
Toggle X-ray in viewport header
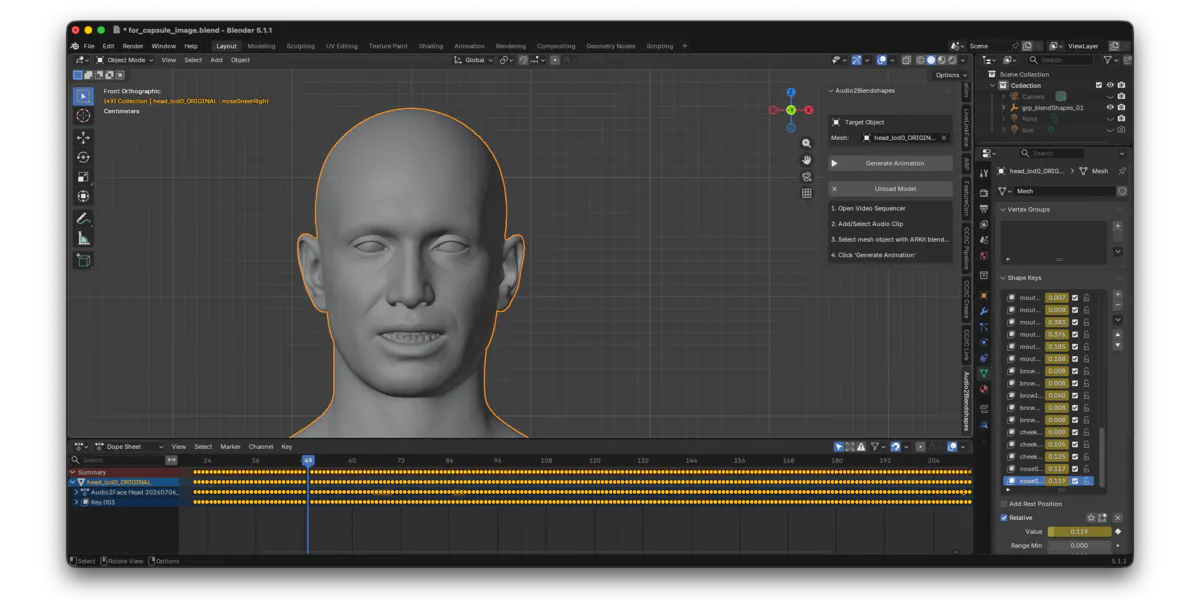pyautogui.click(x=906, y=60)
